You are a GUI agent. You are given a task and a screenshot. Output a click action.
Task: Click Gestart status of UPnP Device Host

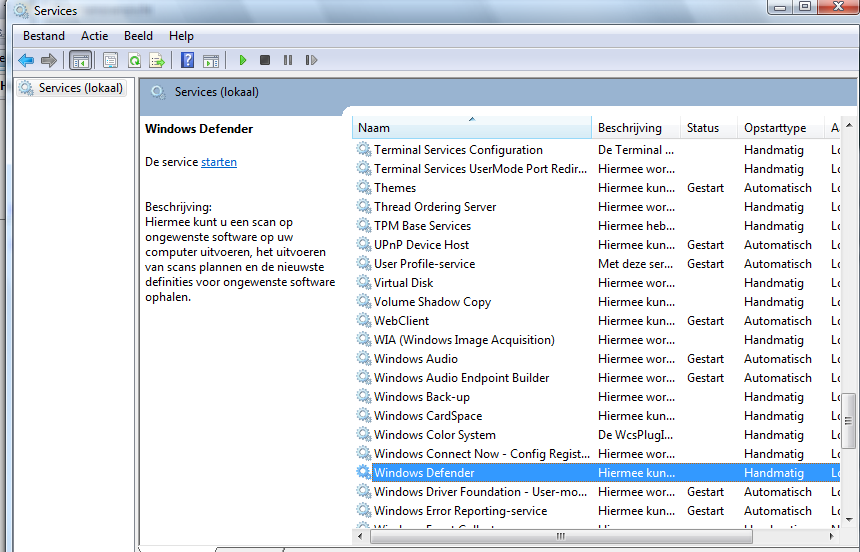pyautogui.click(x=705, y=245)
